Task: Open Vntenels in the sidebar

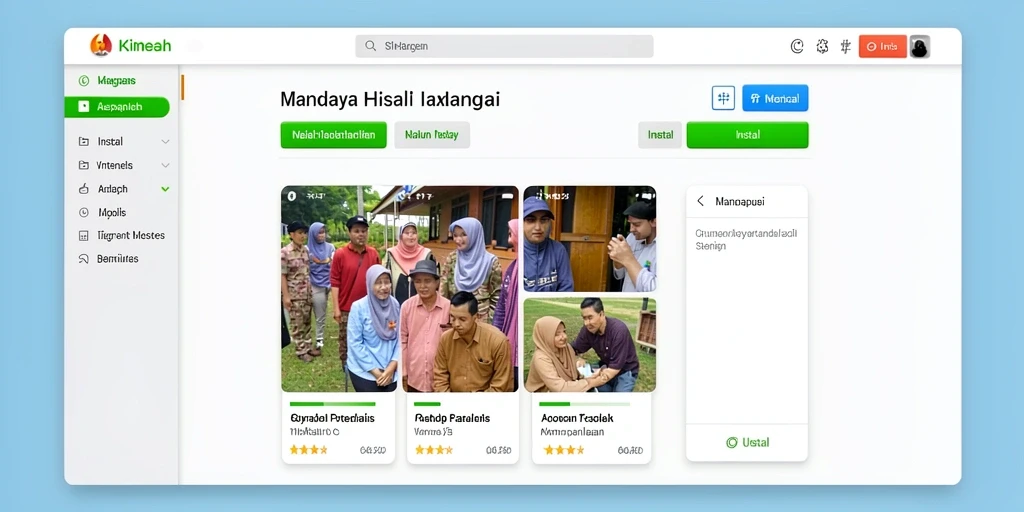Action: point(115,165)
